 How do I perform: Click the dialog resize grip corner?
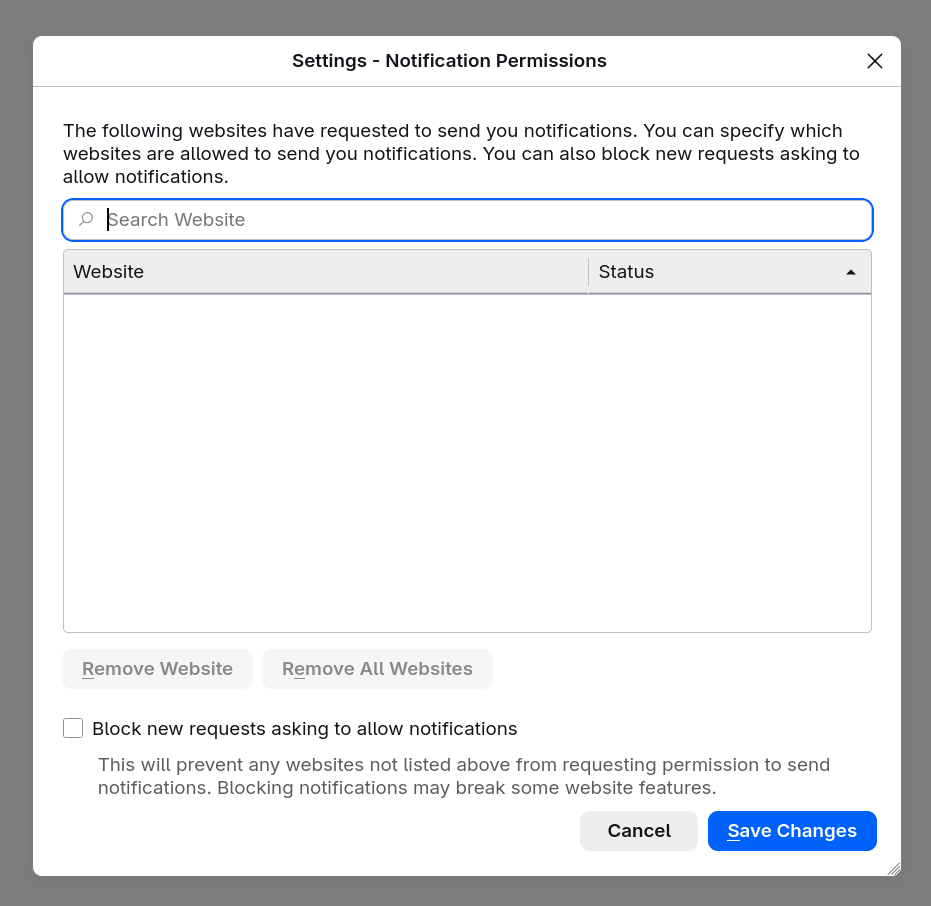coord(894,869)
